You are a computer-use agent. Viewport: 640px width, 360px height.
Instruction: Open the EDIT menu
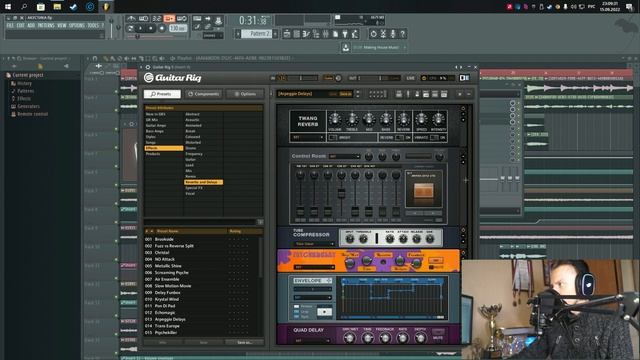click(x=20, y=25)
